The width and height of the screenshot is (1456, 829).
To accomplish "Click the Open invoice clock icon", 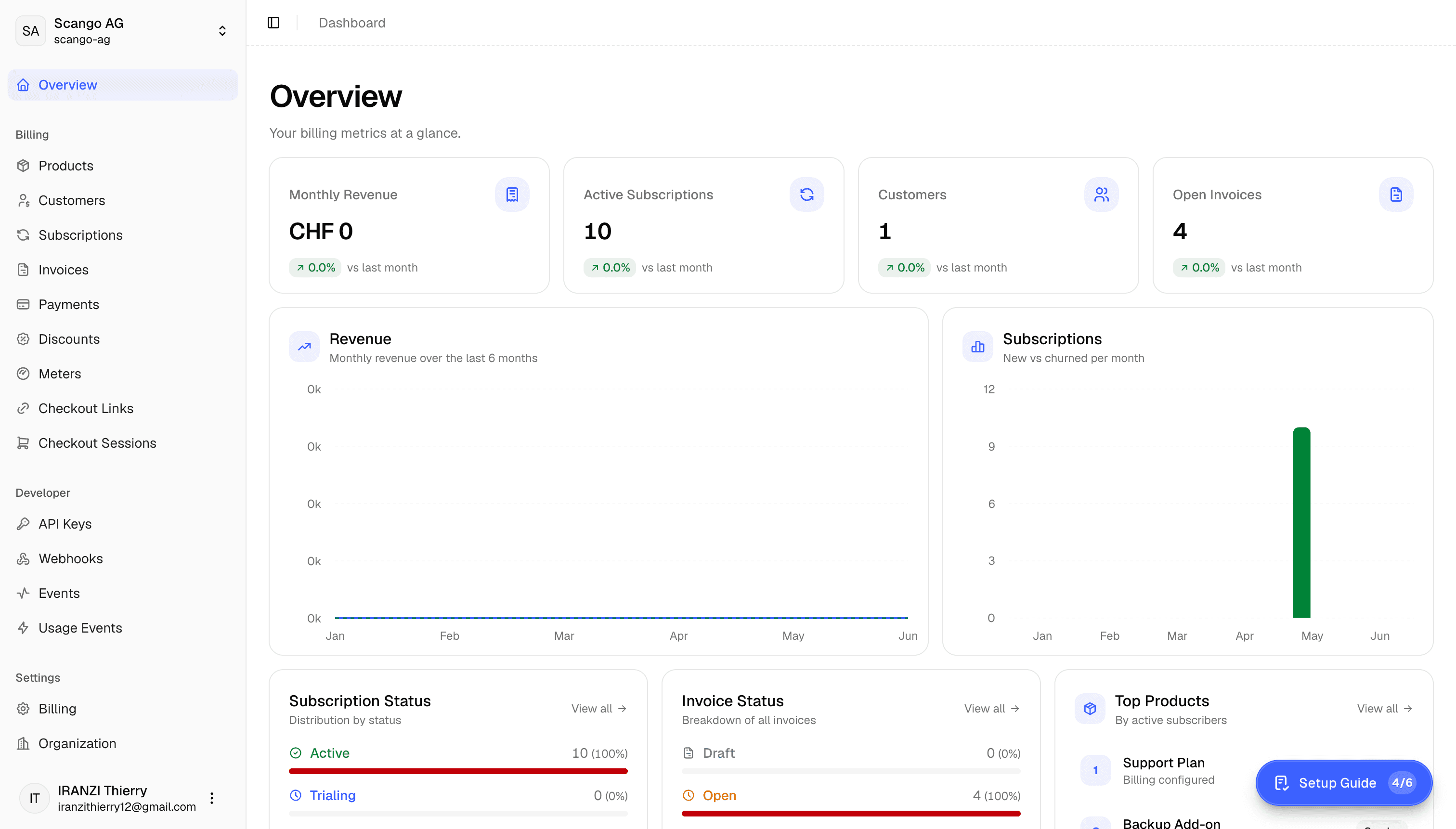I will [689, 796].
